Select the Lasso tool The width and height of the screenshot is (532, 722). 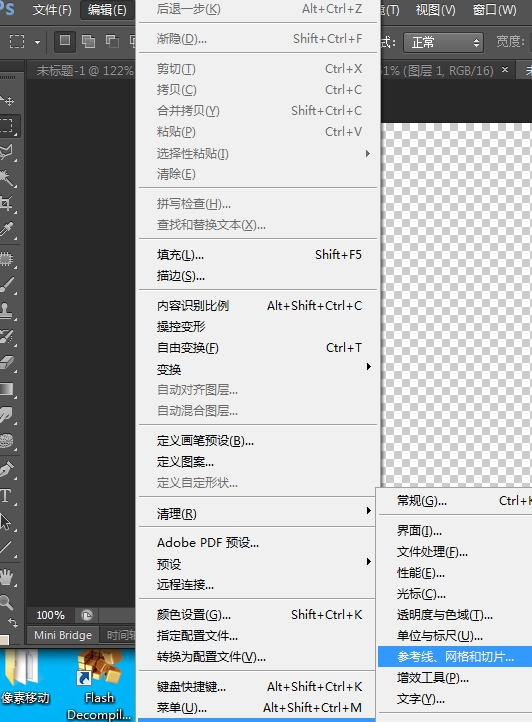(7, 151)
